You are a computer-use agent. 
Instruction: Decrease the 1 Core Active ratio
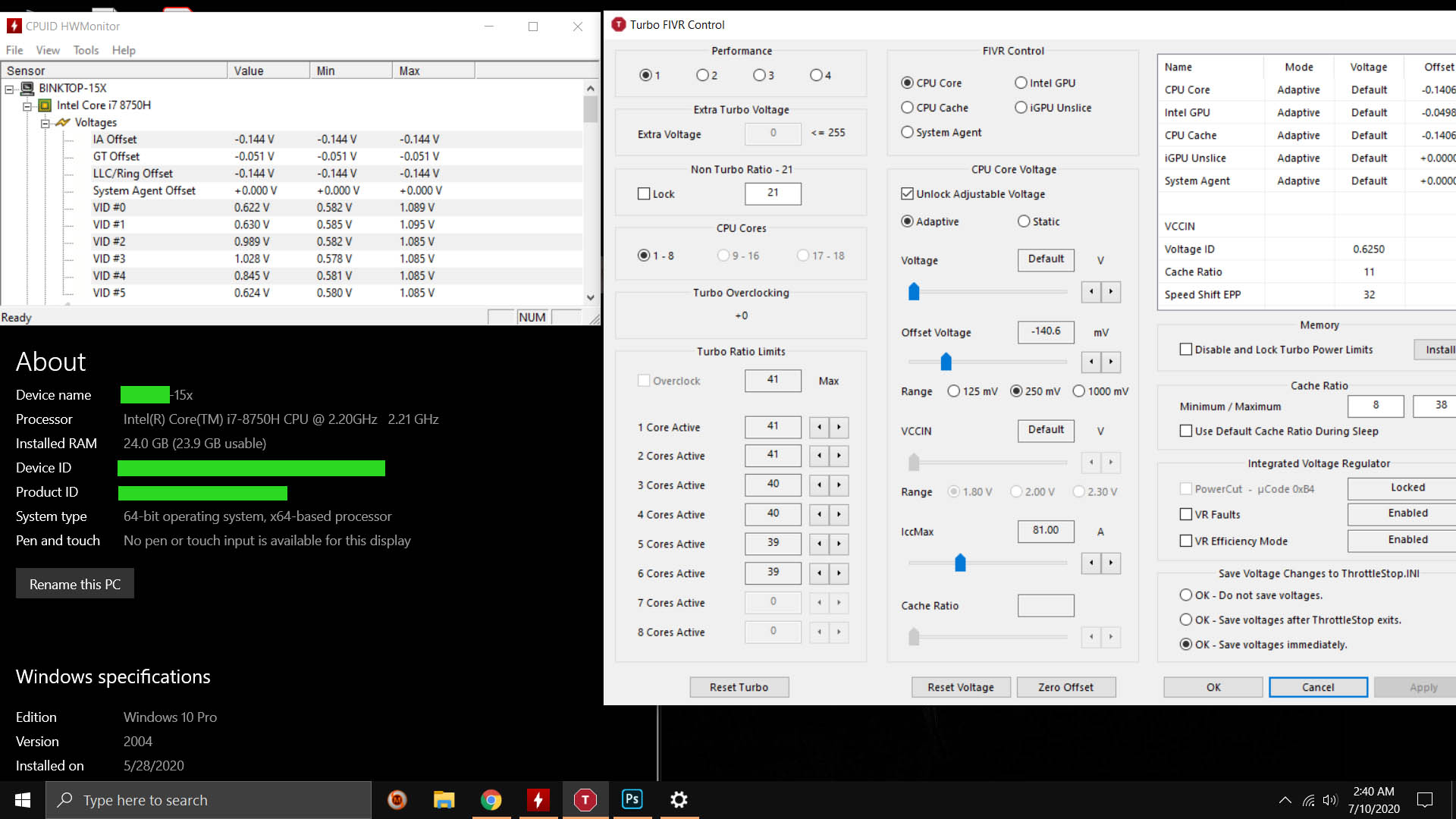click(x=819, y=427)
